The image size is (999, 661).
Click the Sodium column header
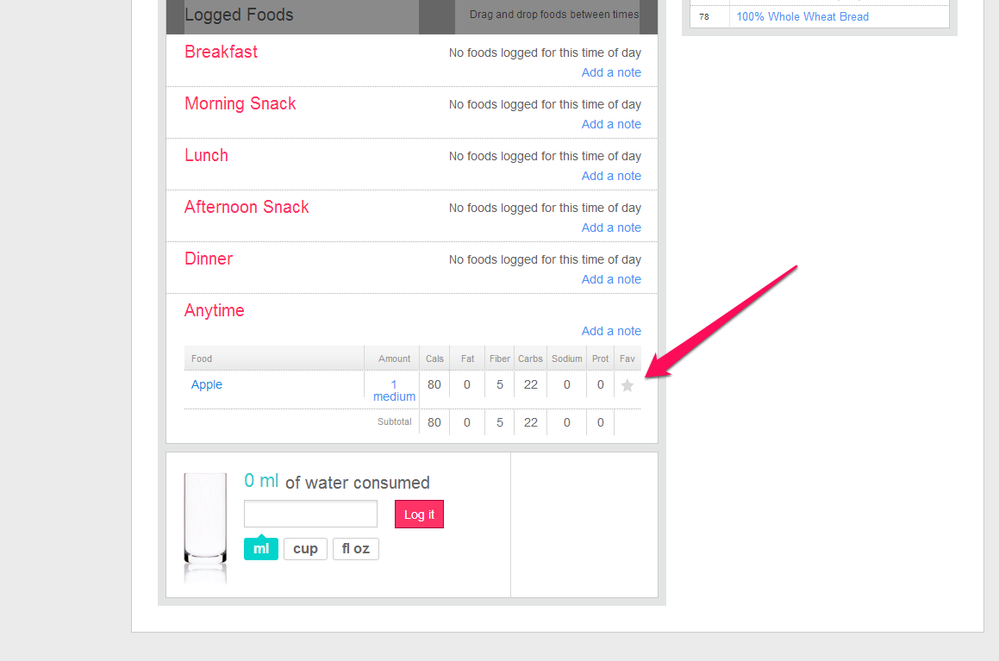click(567, 359)
